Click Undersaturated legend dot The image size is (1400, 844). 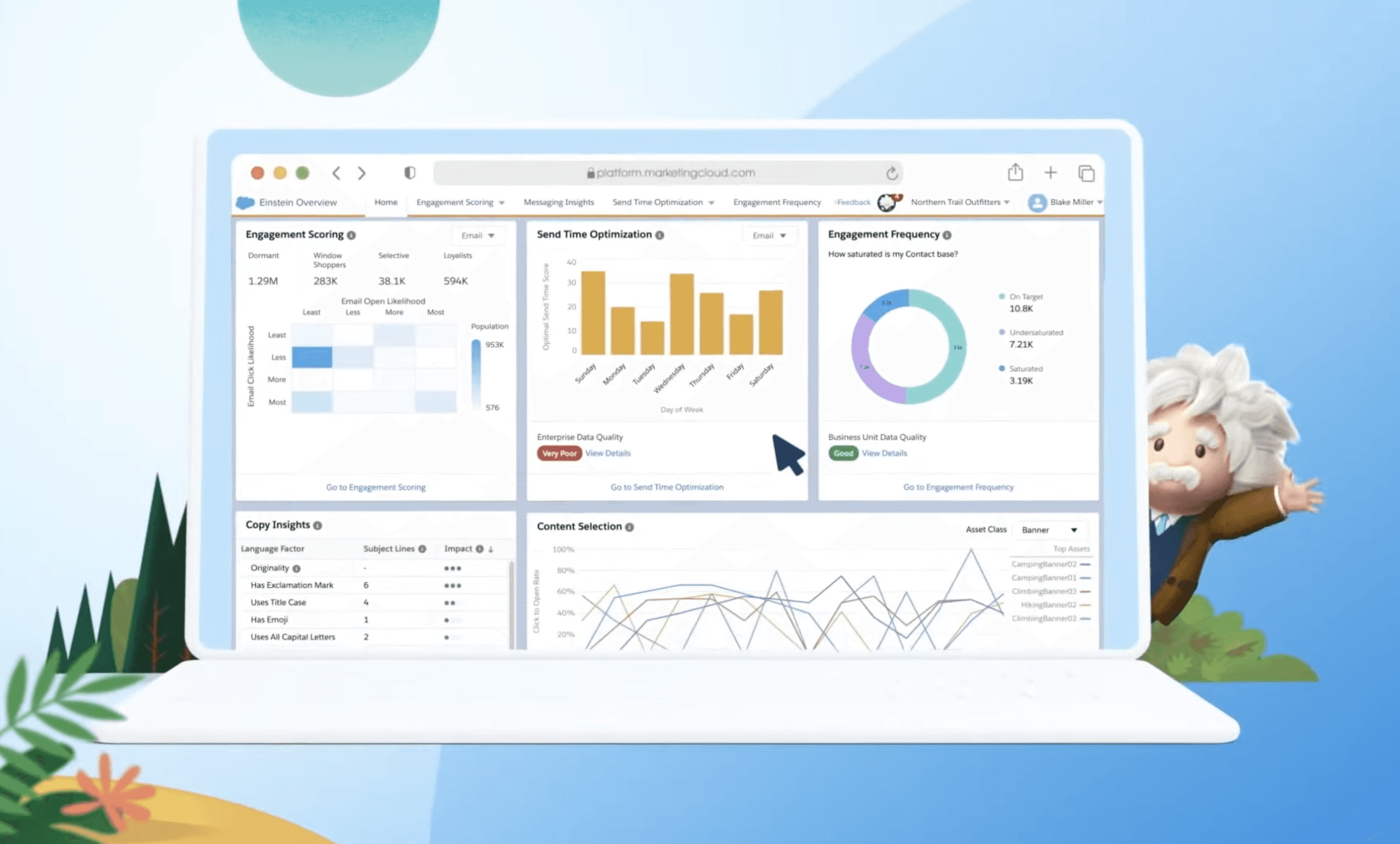[x=1002, y=332]
